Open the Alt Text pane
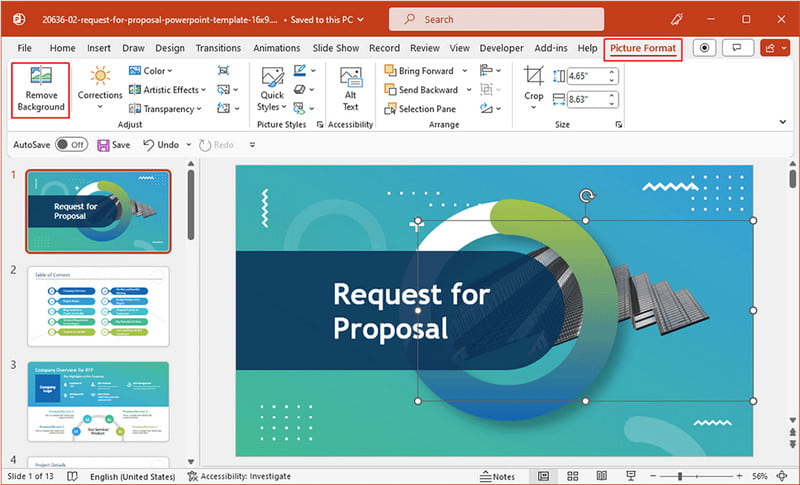This screenshot has width=800, height=485. point(350,90)
